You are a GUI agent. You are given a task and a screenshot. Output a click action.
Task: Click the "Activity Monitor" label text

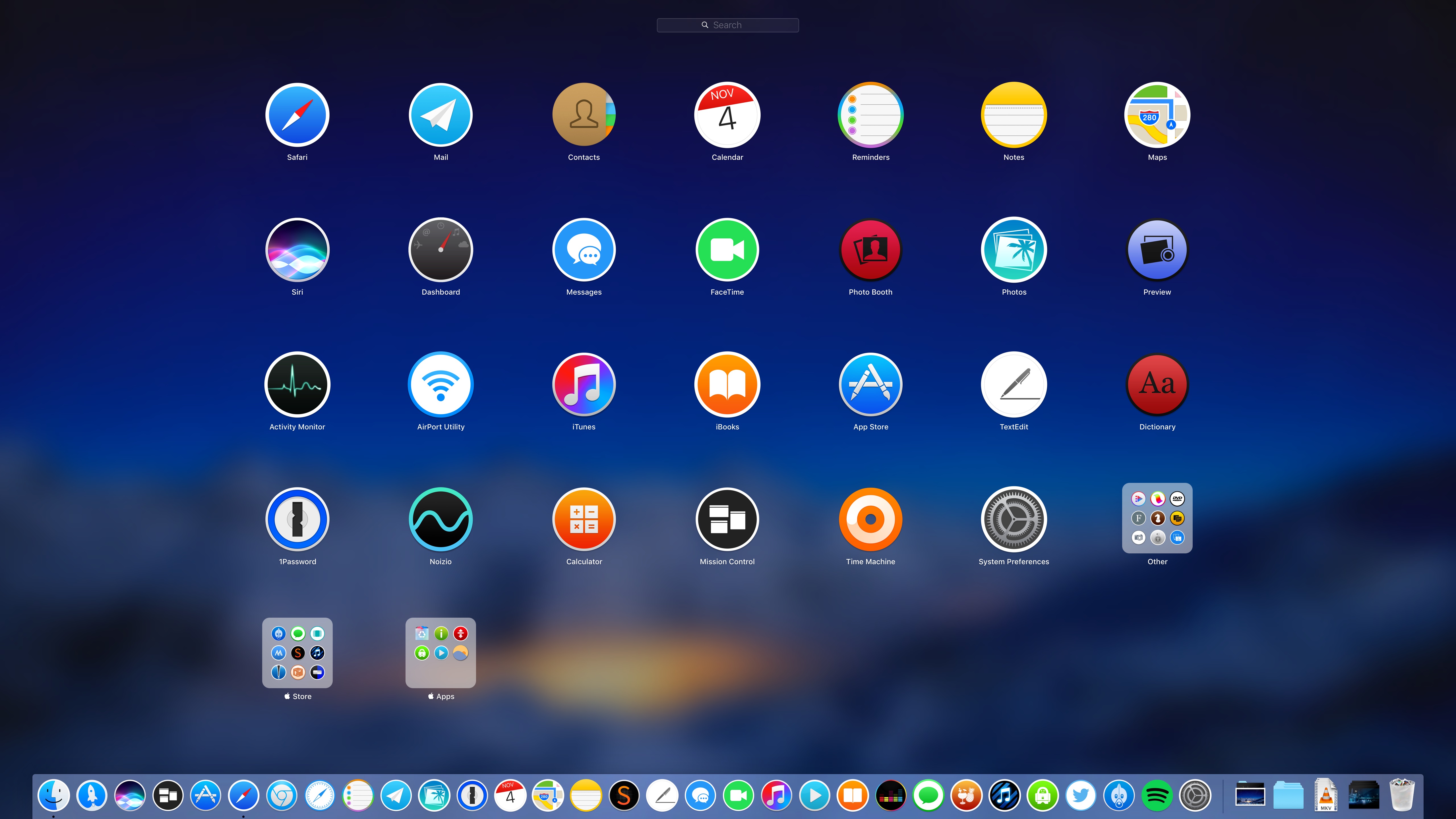[297, 427]
